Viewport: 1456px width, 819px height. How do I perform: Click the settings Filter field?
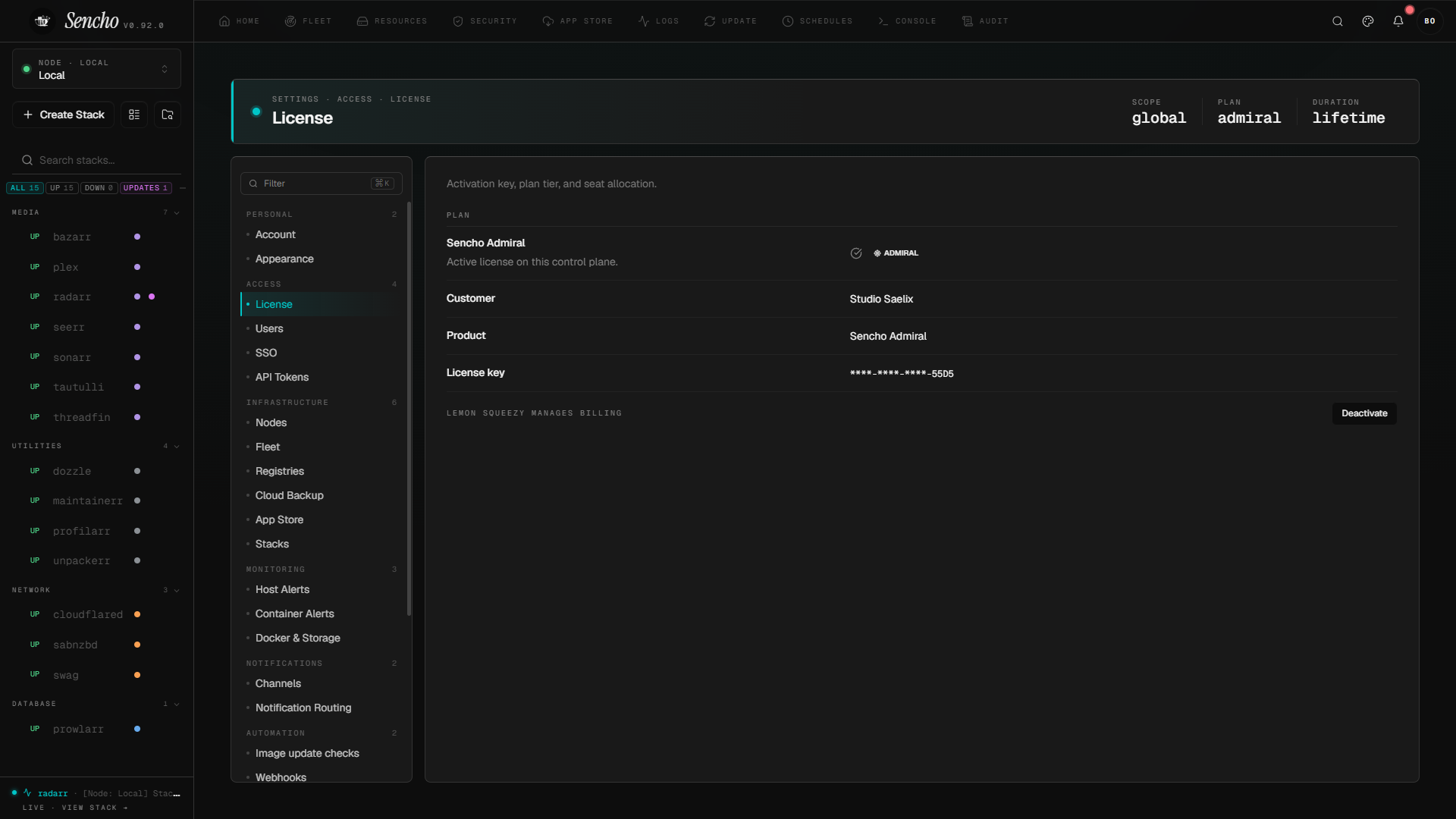click(322, 184)
